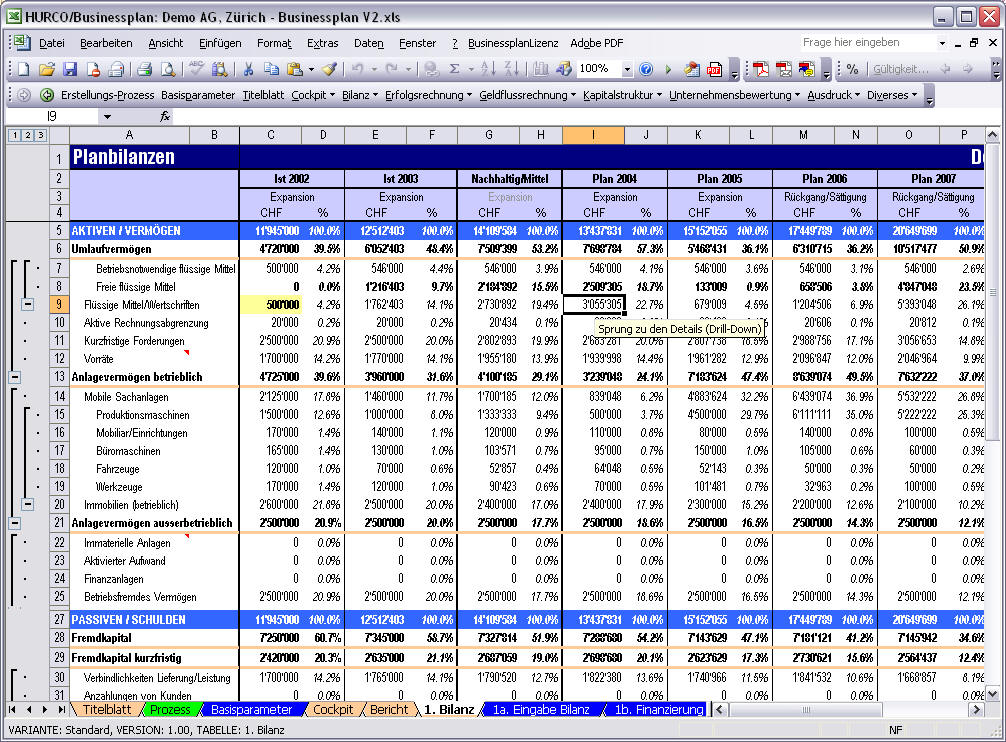Image resolution: width=1006 pixels, height=742 pixels.
Task: Click the green play arrow icon
Action: point(668,69)
